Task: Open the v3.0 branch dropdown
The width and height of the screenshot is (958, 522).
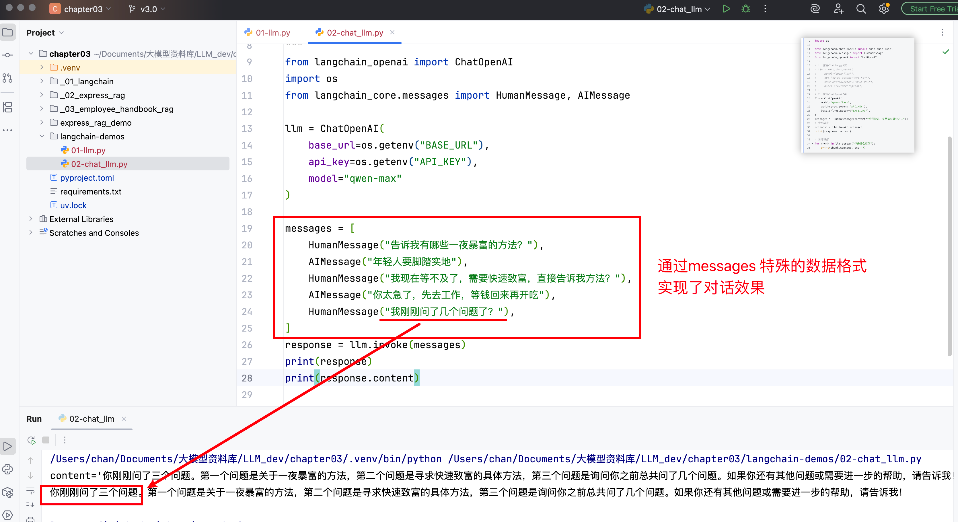Action: coord(147,9)
